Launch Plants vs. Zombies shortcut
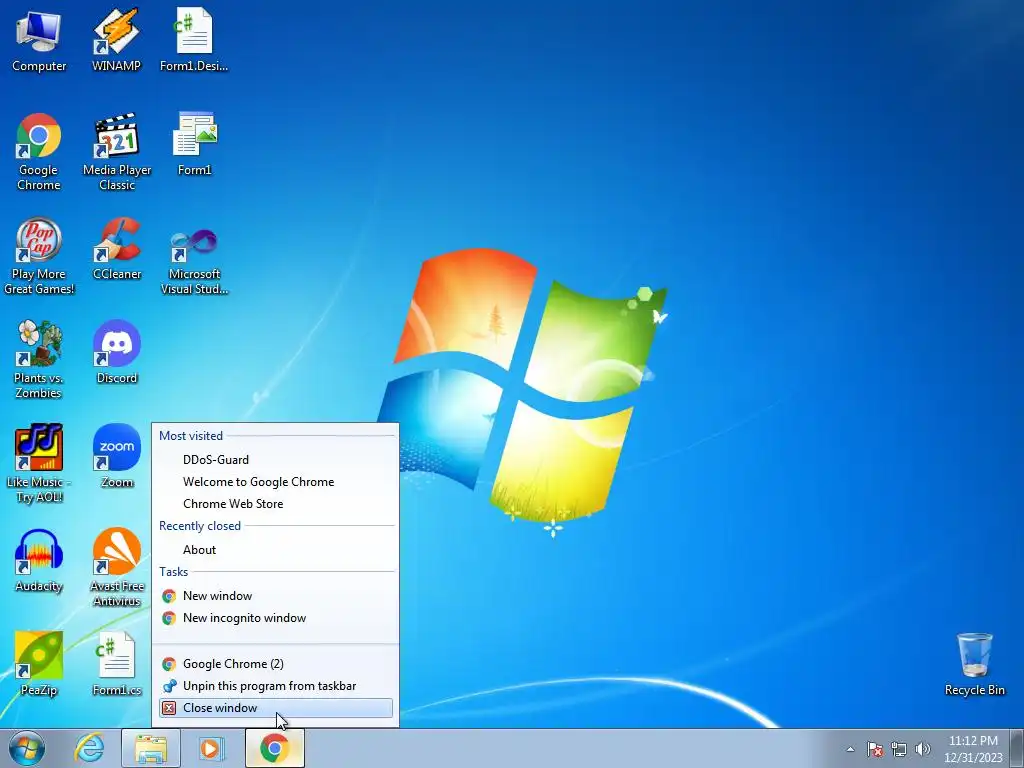 pos(39,359)
